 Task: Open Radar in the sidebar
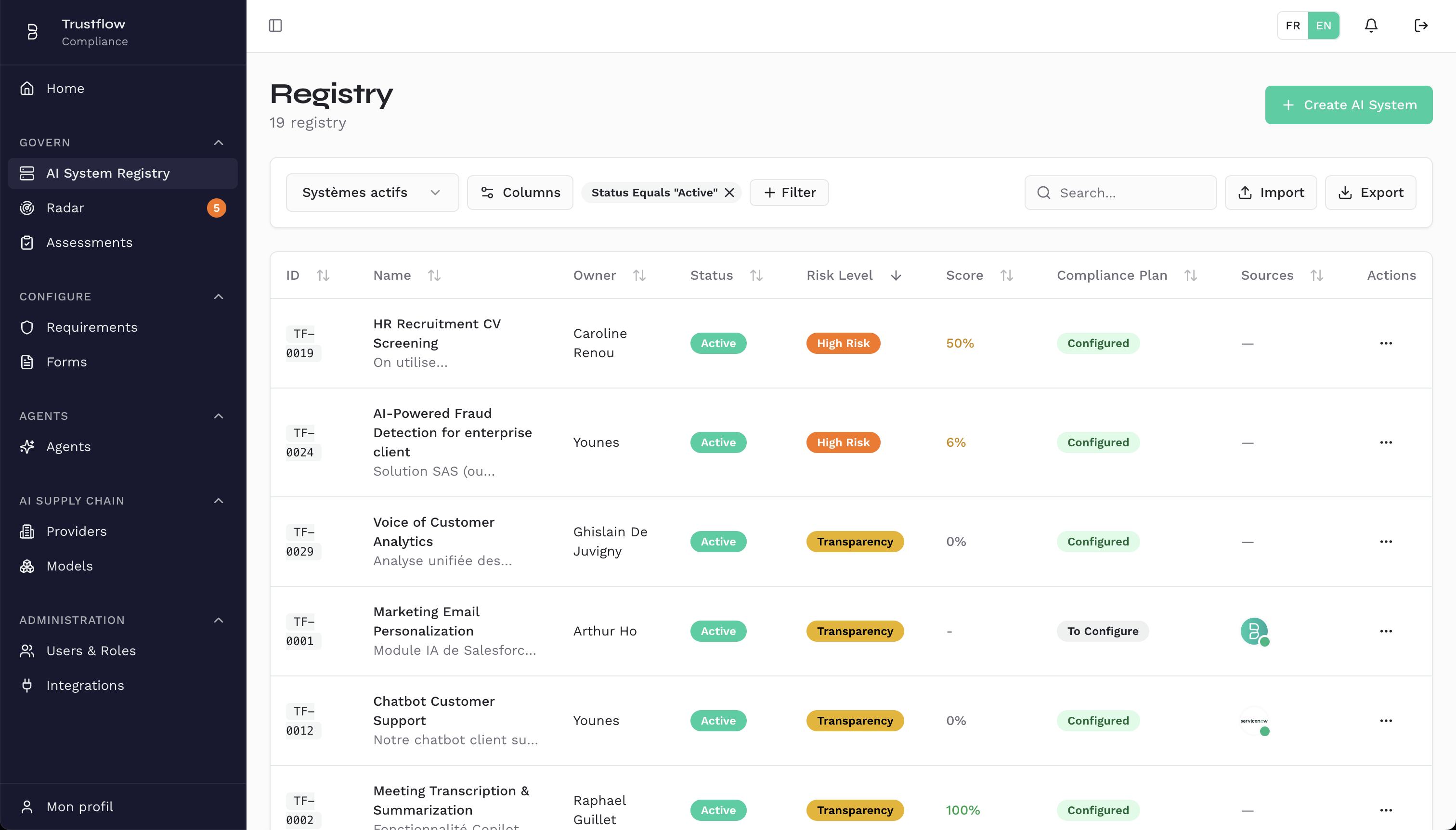point(65,208)
